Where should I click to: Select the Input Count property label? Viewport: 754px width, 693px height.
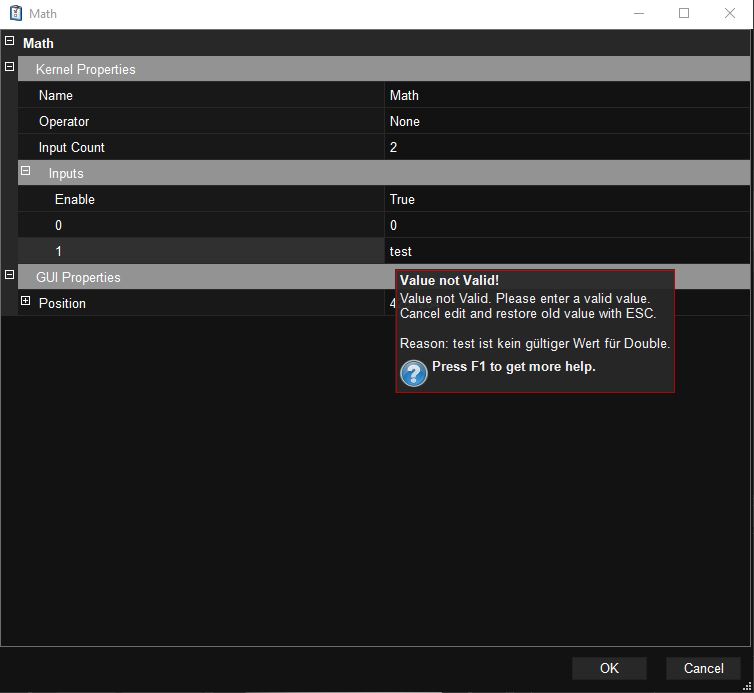click(x=72, y=147)
